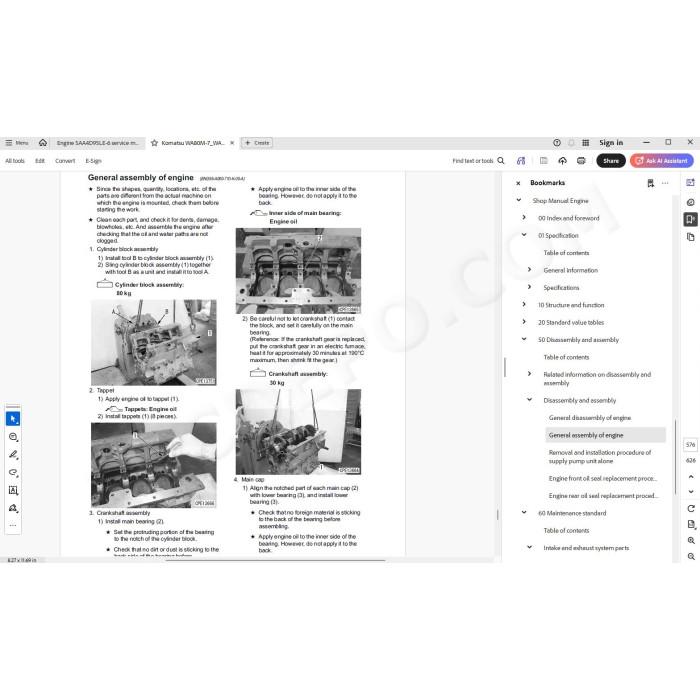Choose the Add text box tool
The height and width of the screenshot is (700, 700).
(x=13, y=490)
